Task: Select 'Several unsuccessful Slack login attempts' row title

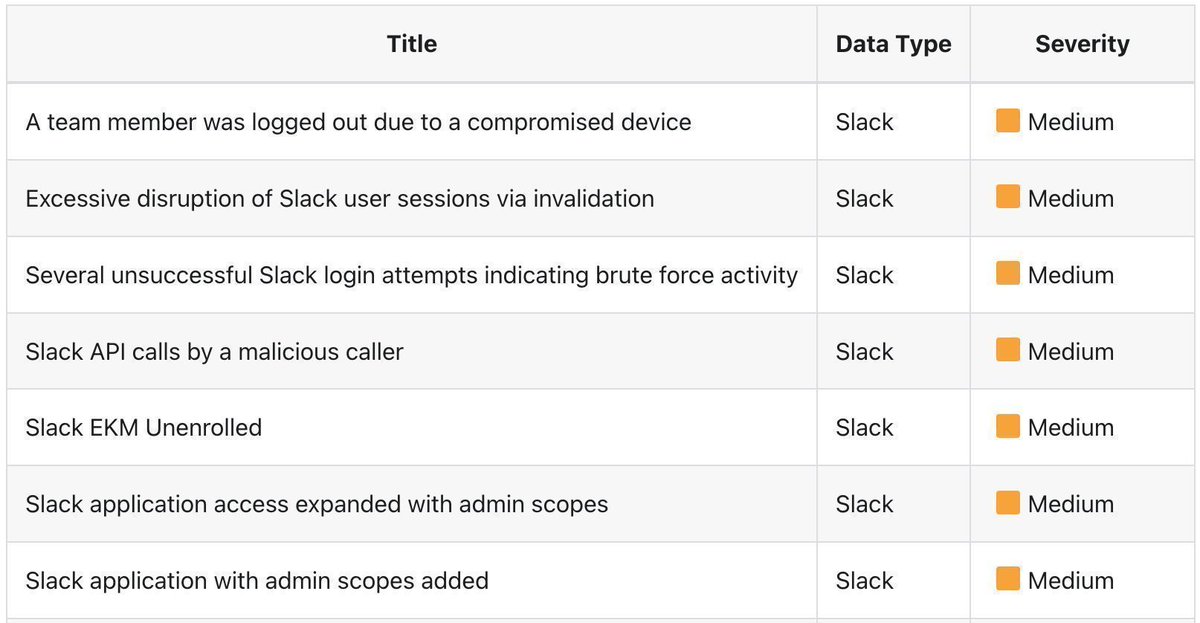Action: pos(412,275)
